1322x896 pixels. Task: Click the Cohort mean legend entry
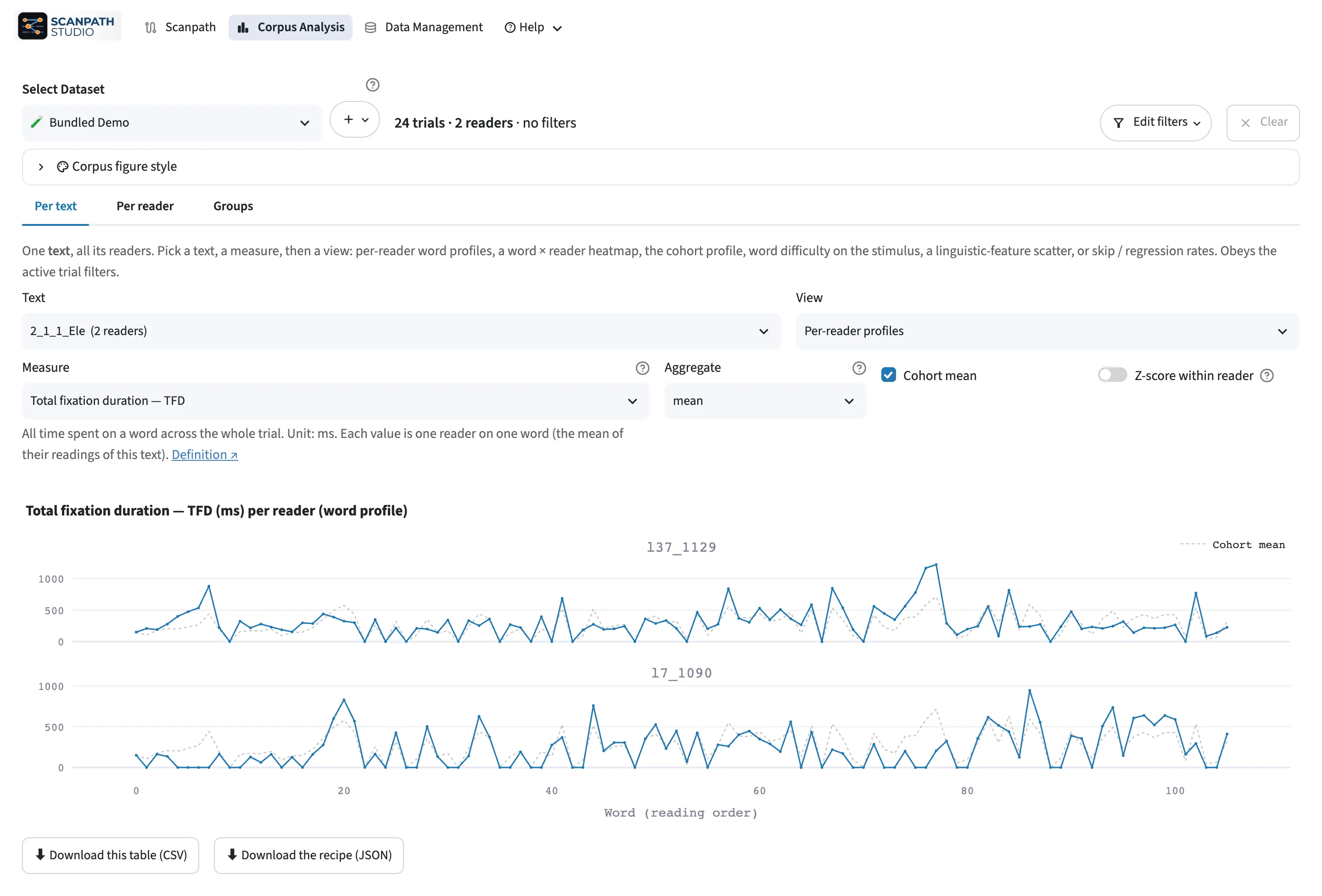(x=1232, y=544)
